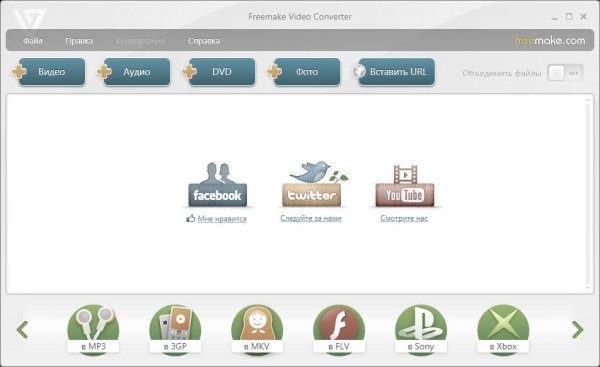
Task: Click the facebook logo icon
Action: (218, 184)
